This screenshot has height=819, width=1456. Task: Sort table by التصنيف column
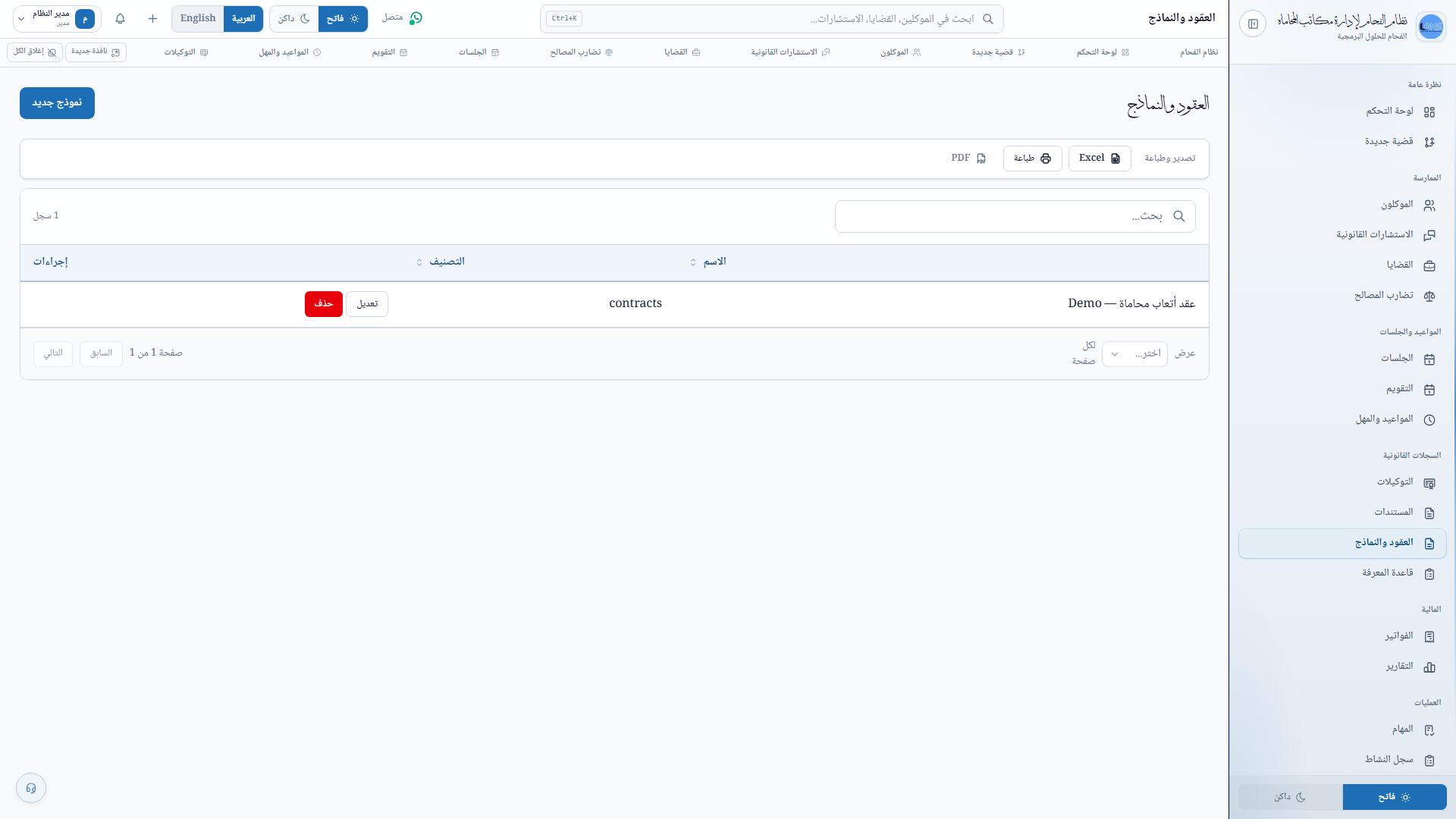tap(440, 262)
